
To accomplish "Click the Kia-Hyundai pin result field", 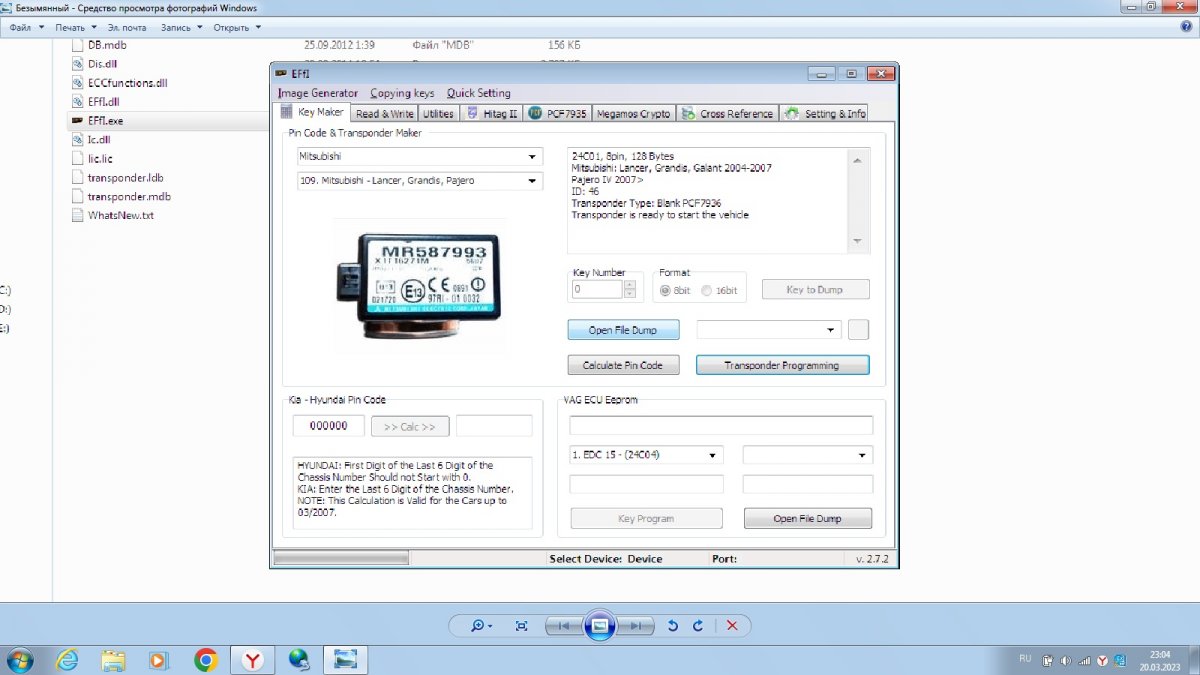I will 494,426.
